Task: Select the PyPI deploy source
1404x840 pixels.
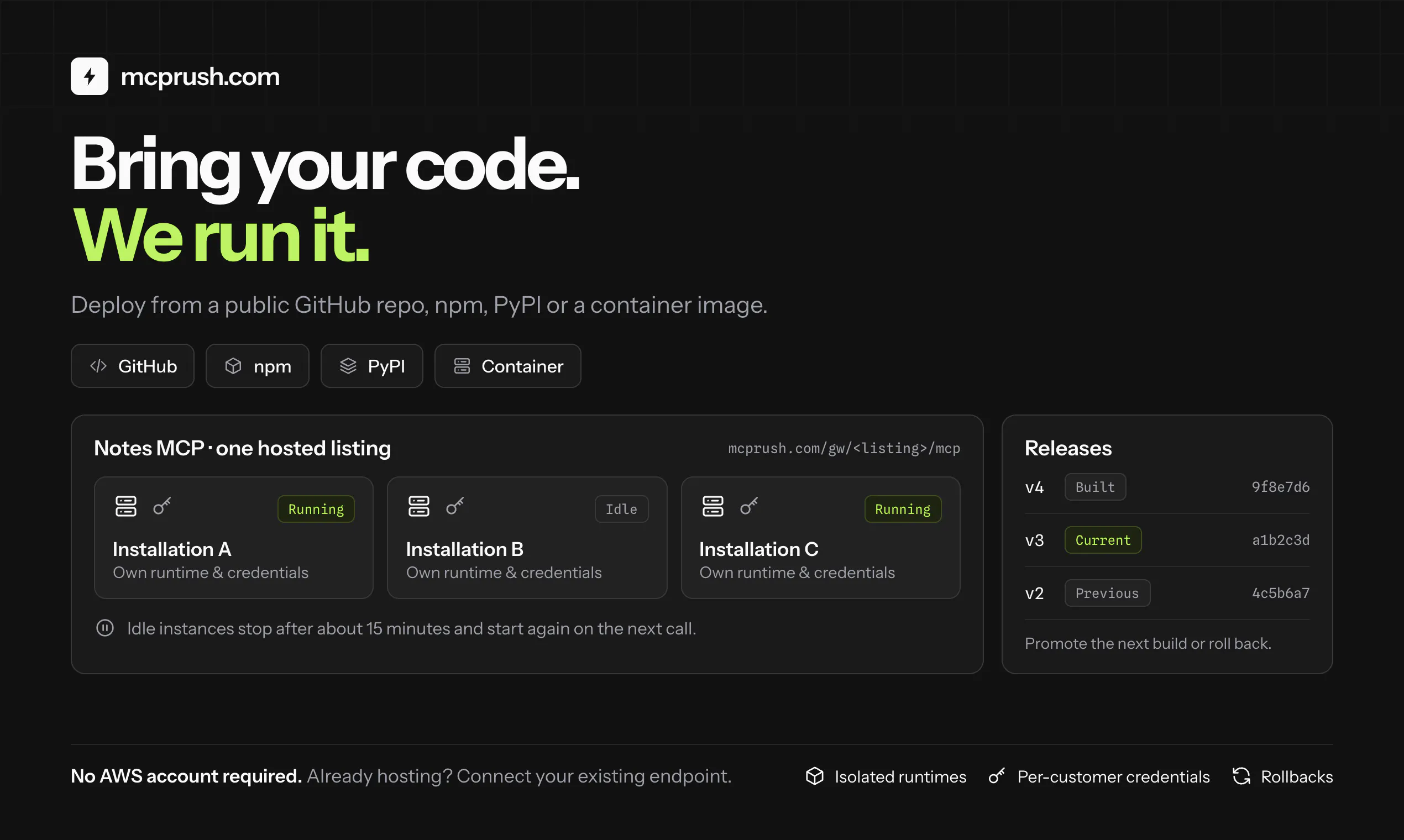Action: 372,366
